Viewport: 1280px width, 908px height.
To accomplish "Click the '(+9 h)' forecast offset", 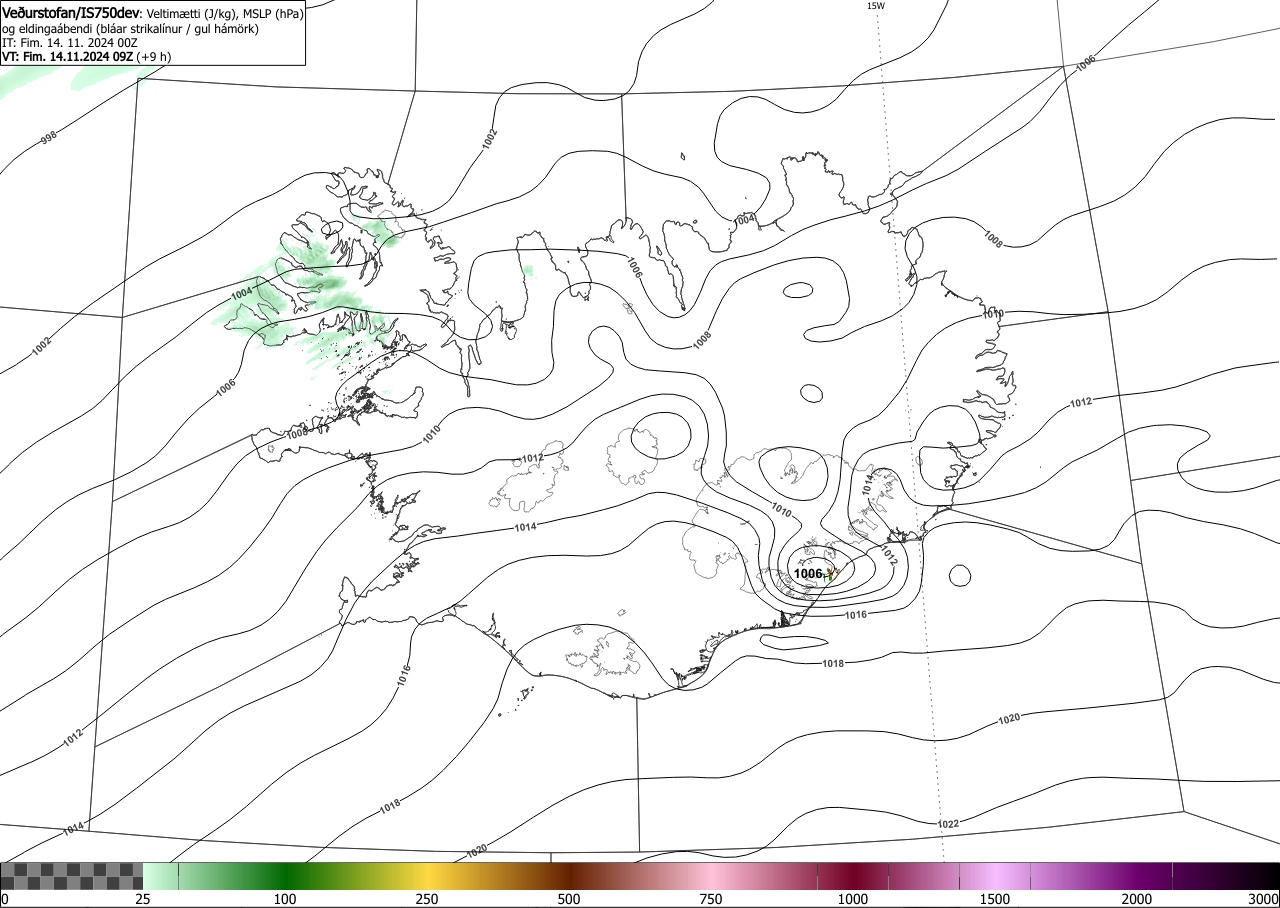I will 154,57.
